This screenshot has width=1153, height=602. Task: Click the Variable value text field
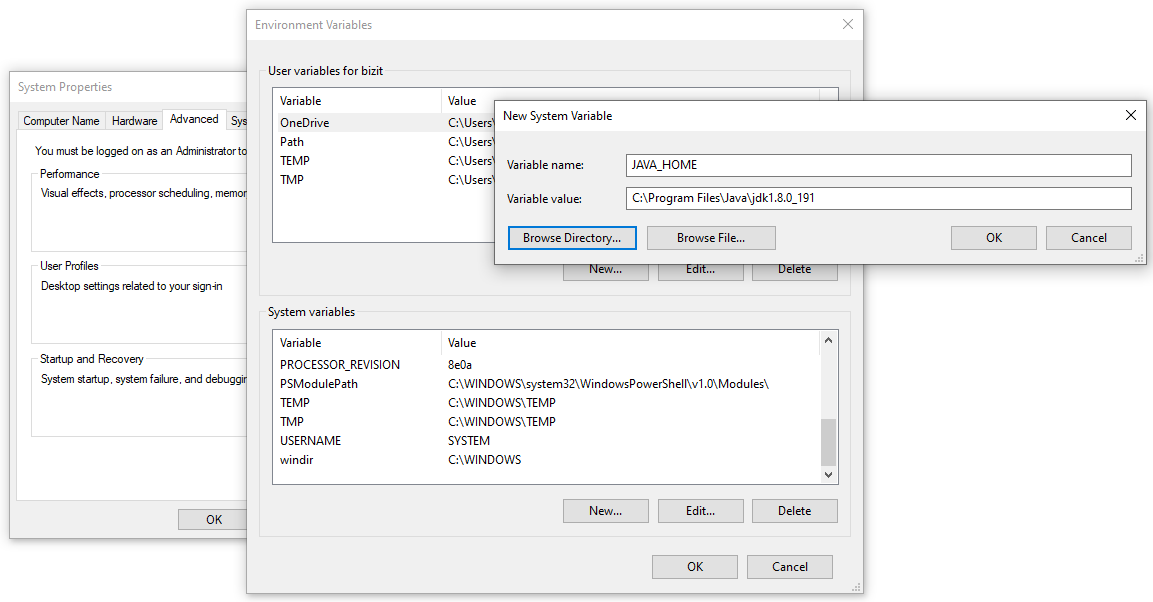pos(878,198)
